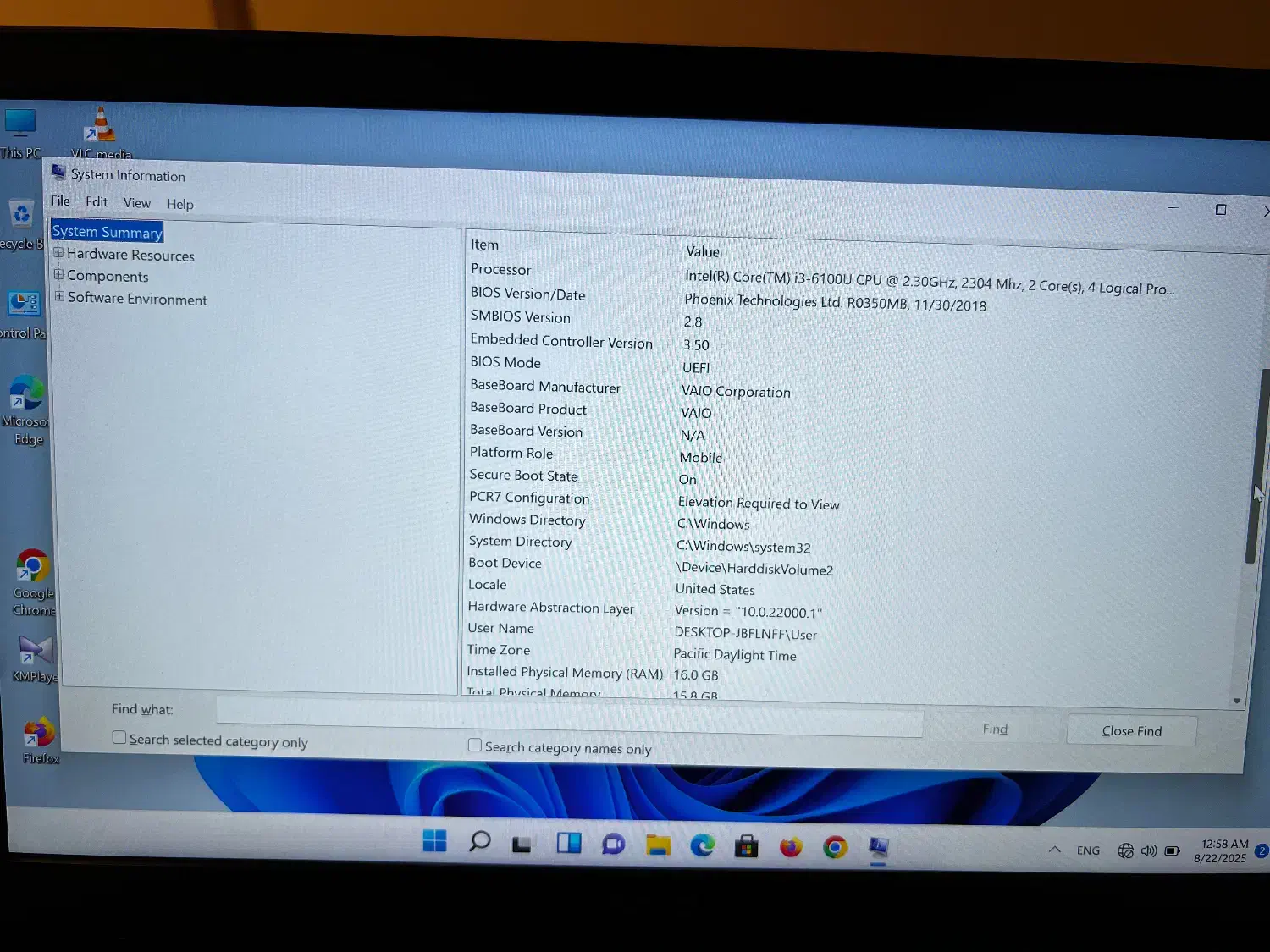This screenshot has width=1270, height=952.
Task: Maximize the System Information window
Action: click(1221, 210)
